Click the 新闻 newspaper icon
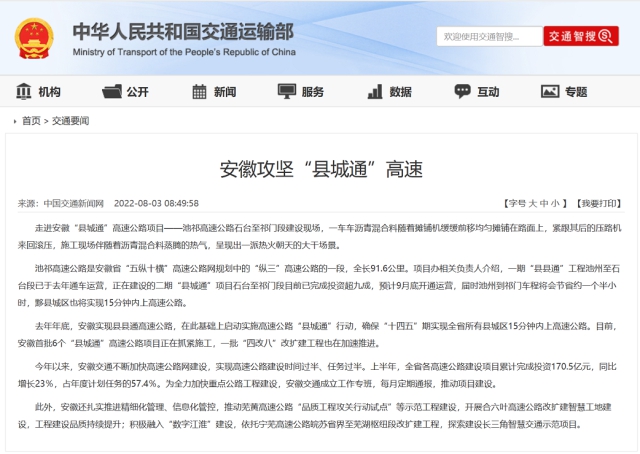 click(x=198, y=92)
